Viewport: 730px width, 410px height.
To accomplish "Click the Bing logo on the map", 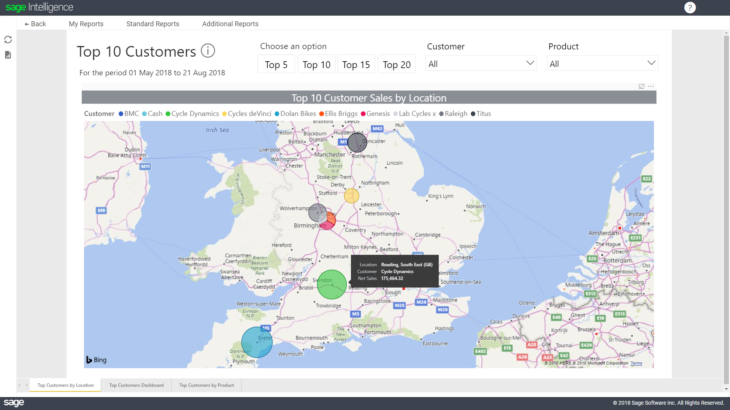I will coord(96,360).
